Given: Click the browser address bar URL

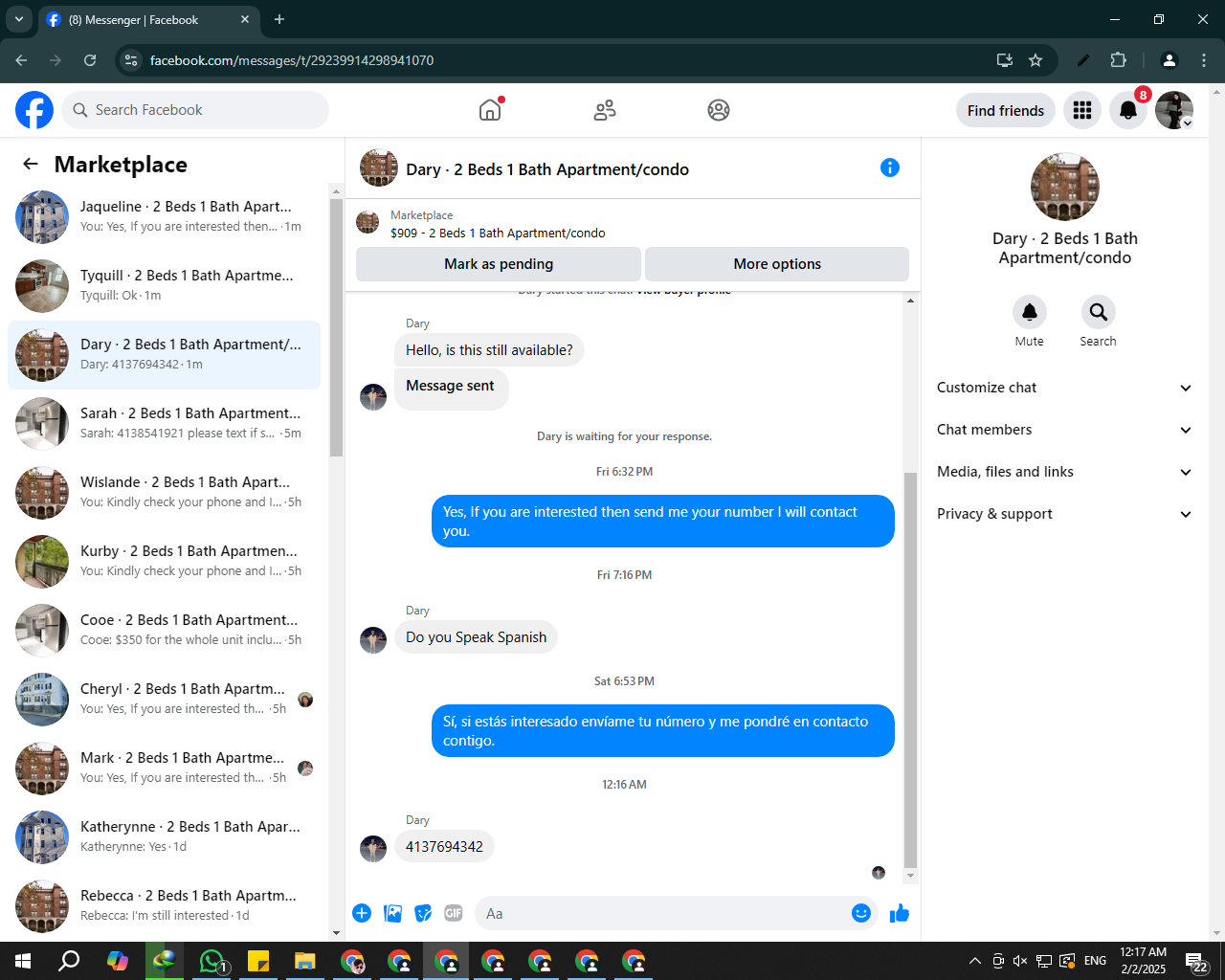Looking at the screenshot, I should click(292, 60).
